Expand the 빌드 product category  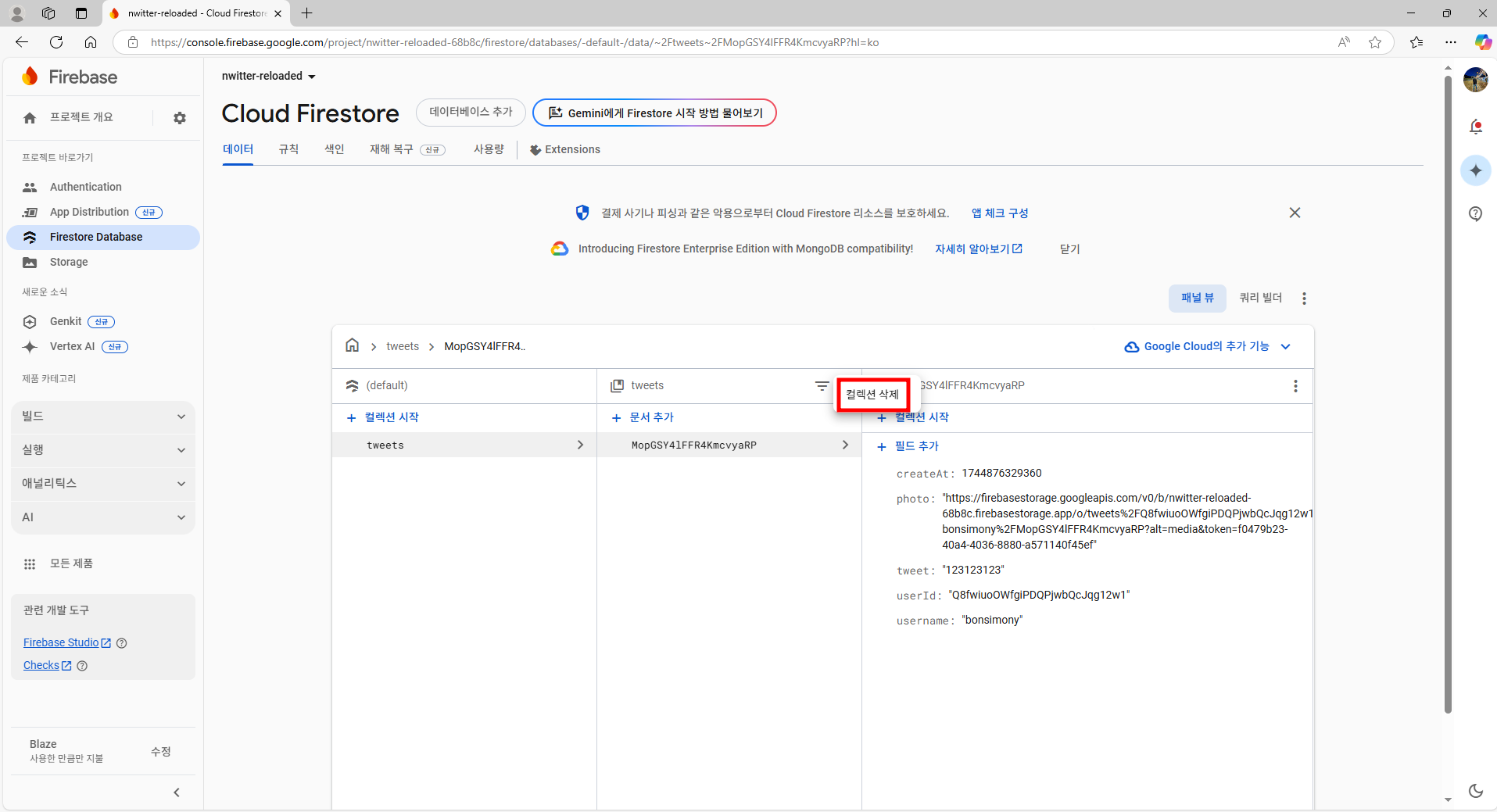[x=103, y=417]
